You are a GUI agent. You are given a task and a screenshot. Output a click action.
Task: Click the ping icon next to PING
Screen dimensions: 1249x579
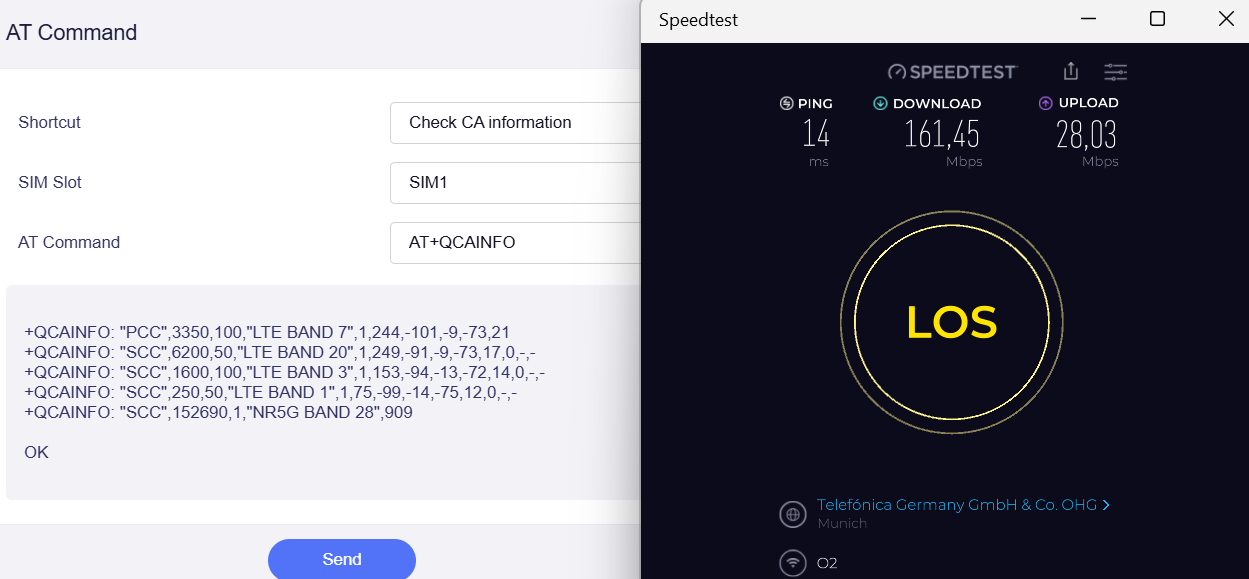pos(786,103)
